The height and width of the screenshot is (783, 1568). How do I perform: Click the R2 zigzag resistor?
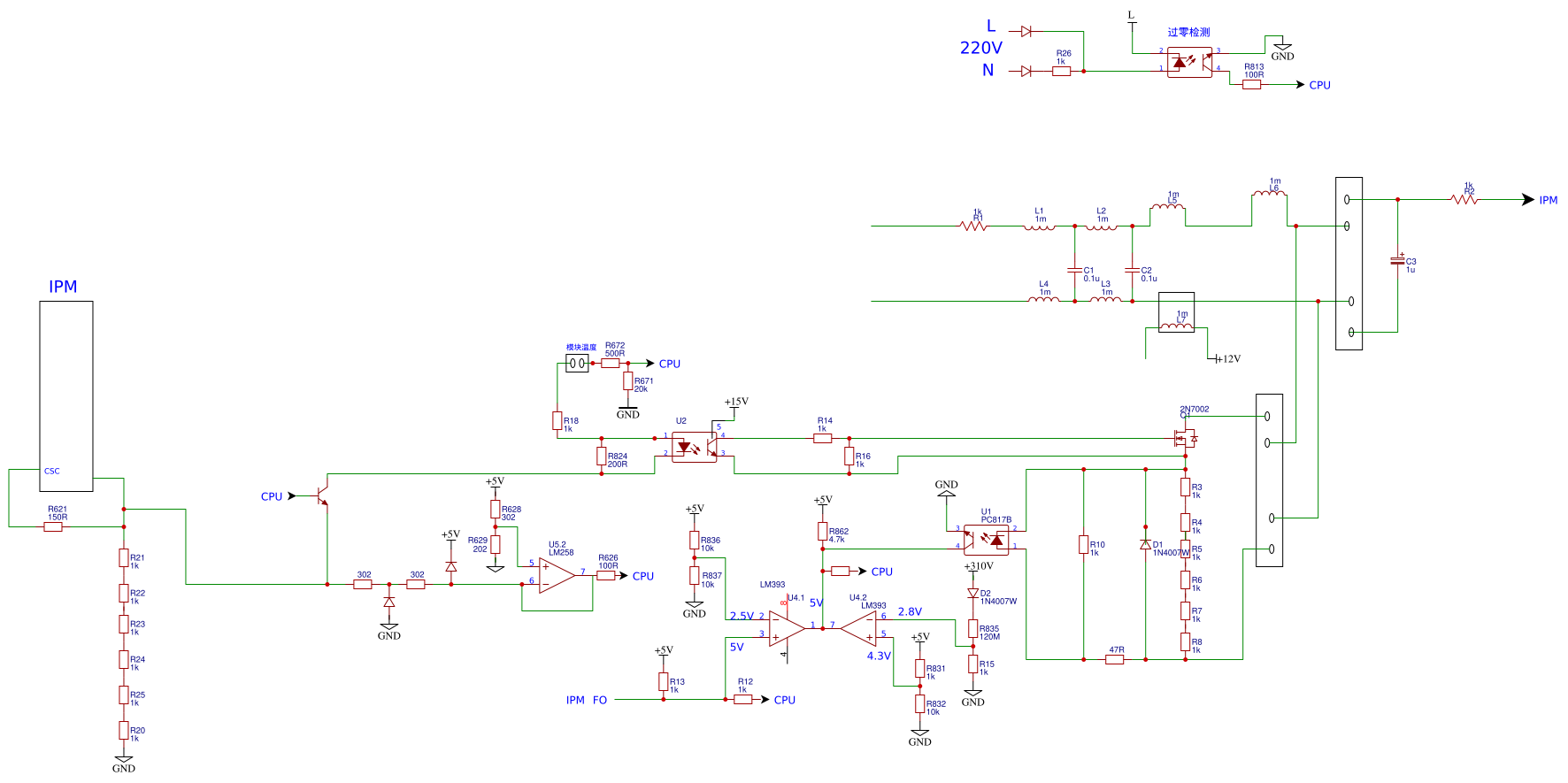(x=1464, y=200)
